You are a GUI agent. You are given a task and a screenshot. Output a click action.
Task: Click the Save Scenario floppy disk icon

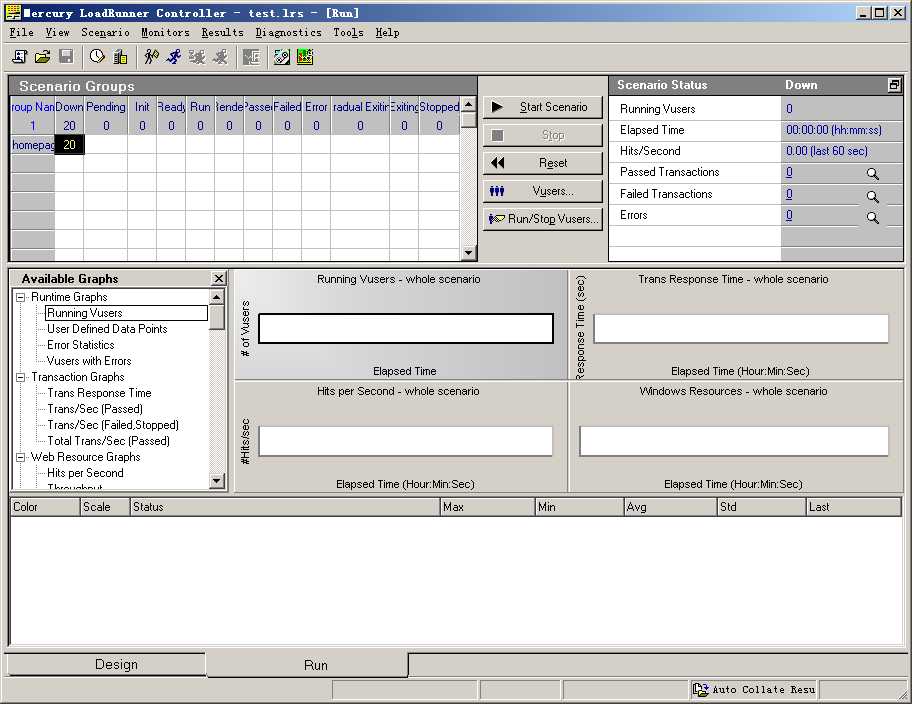pyautogui.click(x=66, y=56)
